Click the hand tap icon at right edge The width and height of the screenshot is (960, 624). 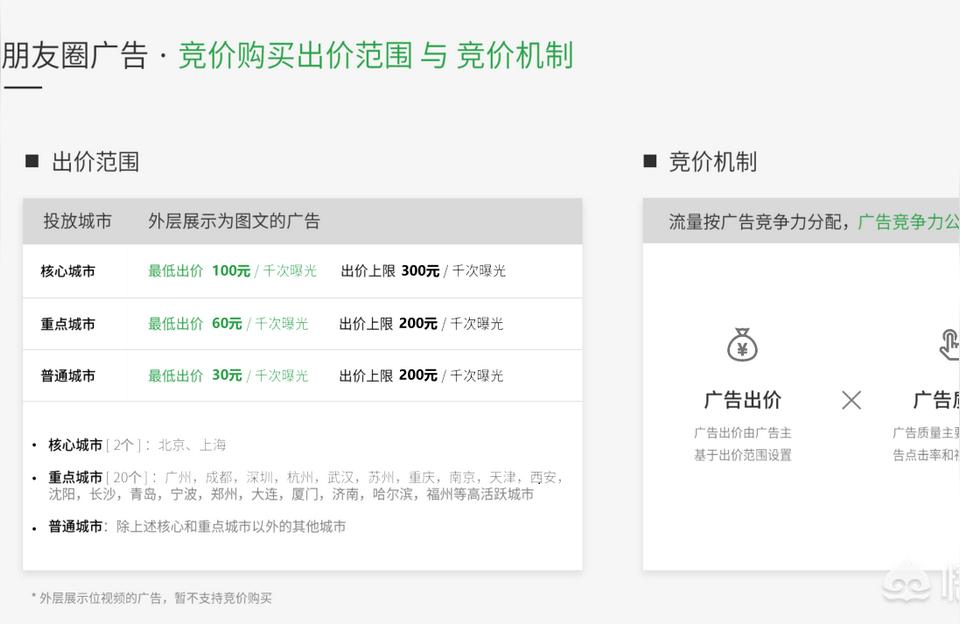(x=949, y=345)
